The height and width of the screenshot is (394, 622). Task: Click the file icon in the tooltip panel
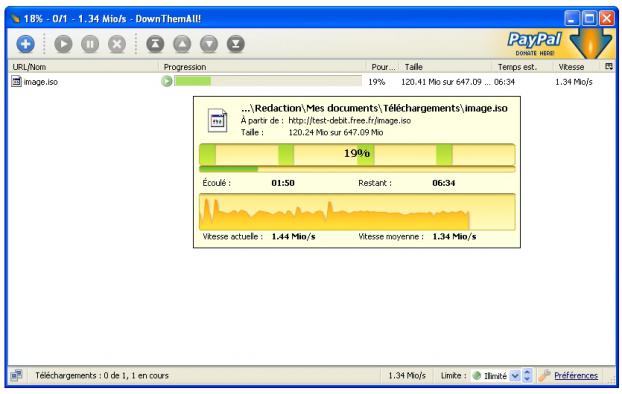coord(217,120)
